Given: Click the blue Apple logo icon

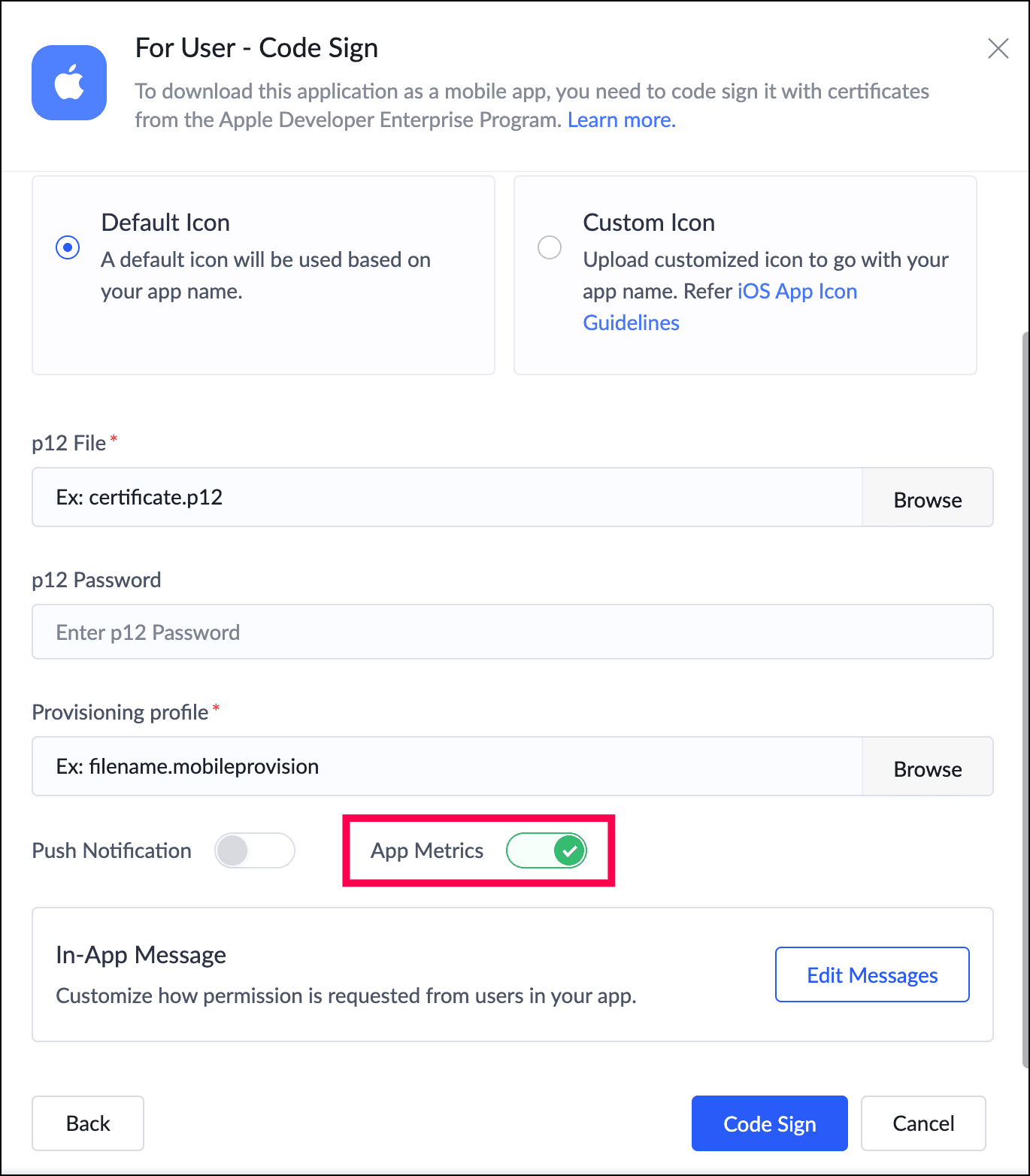Looking at the screenshot, I should tap(69, 83).
